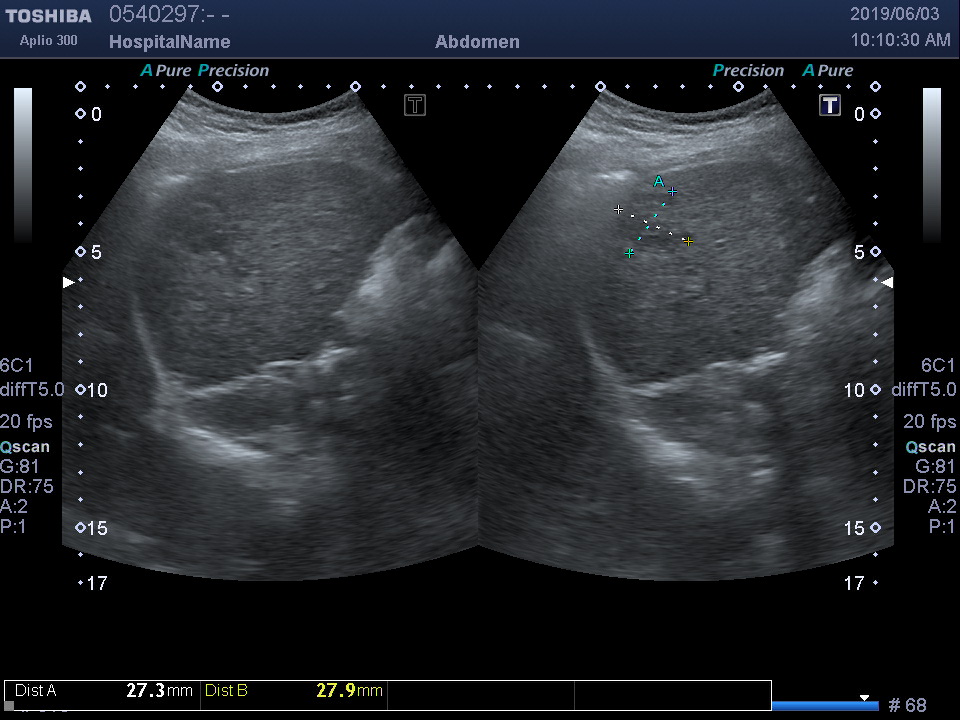Click the left Qscan indicator

[x=26, y=447]
